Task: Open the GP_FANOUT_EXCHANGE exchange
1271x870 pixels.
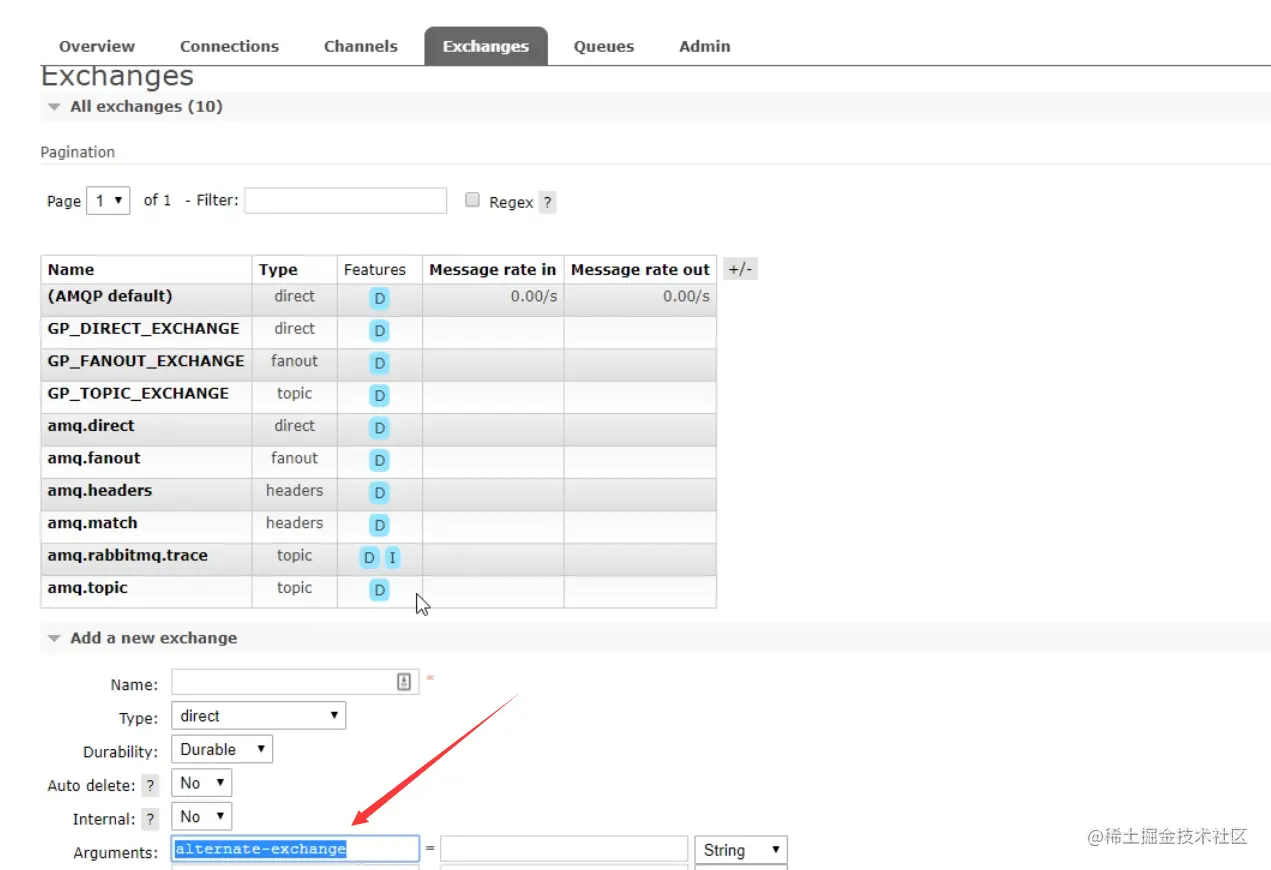Action: [146, 361]
